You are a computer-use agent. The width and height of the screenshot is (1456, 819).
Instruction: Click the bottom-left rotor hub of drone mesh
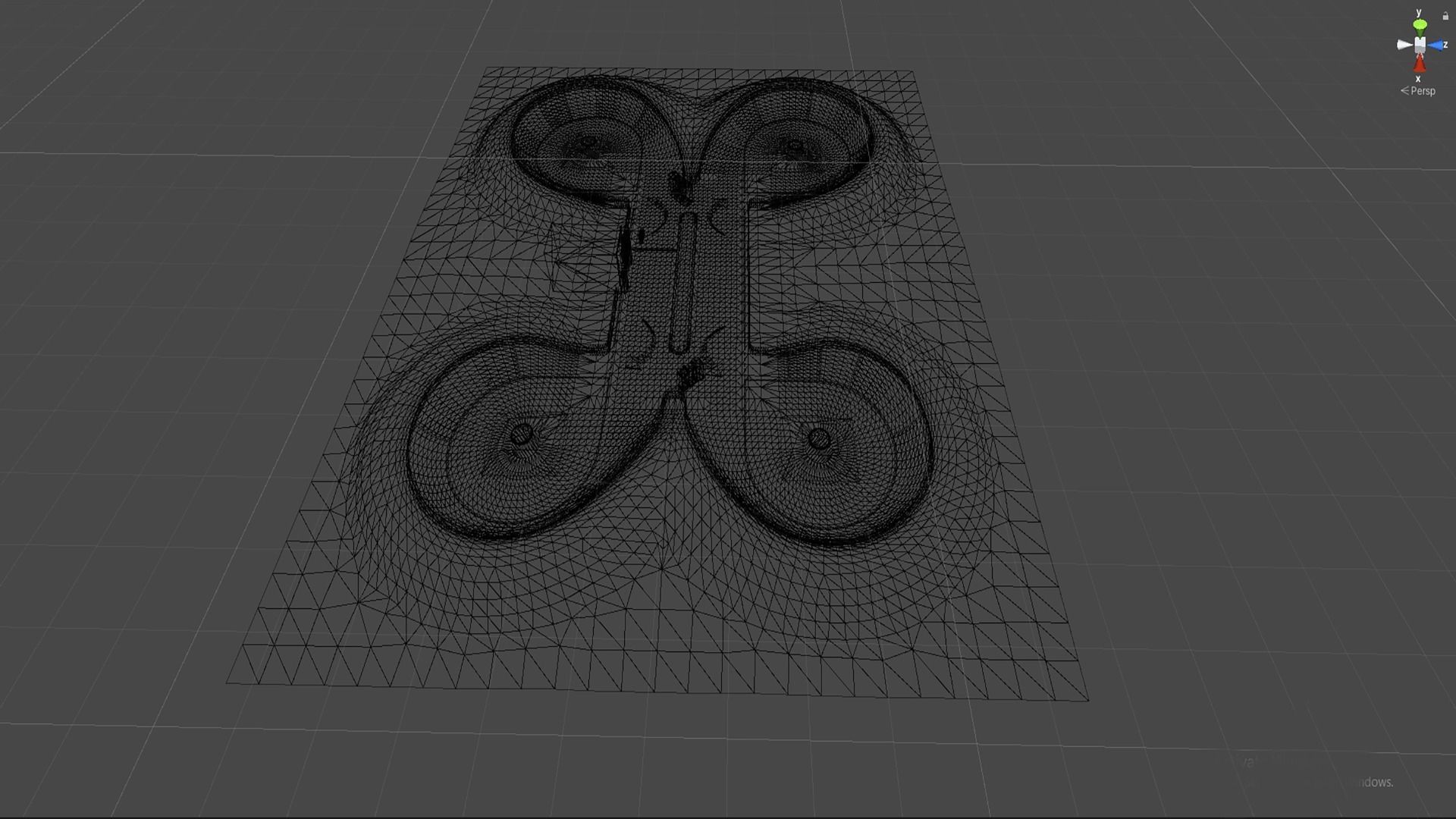tap(522, 435)
